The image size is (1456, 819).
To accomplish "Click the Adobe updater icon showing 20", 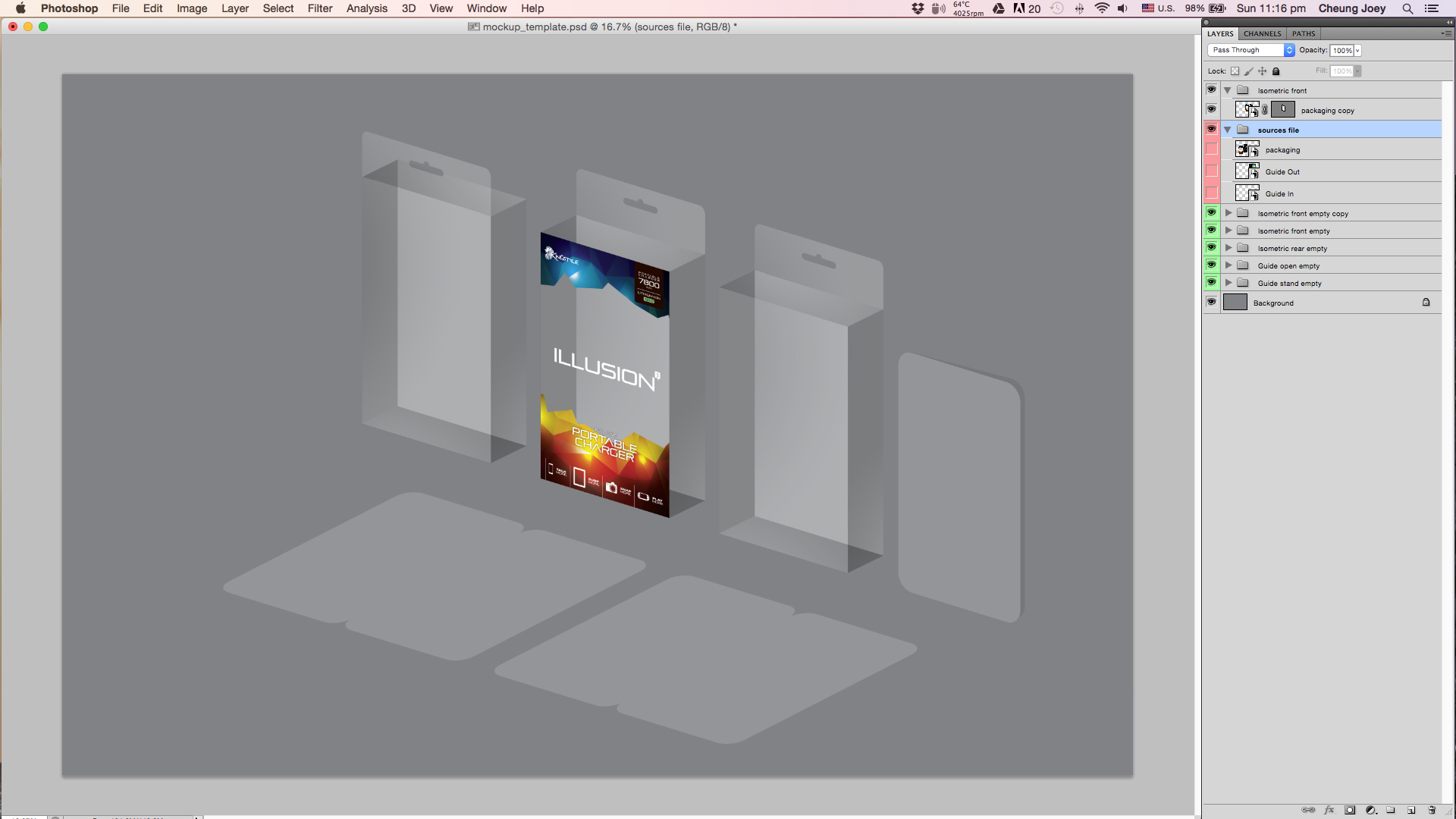I will point(1027,8).
